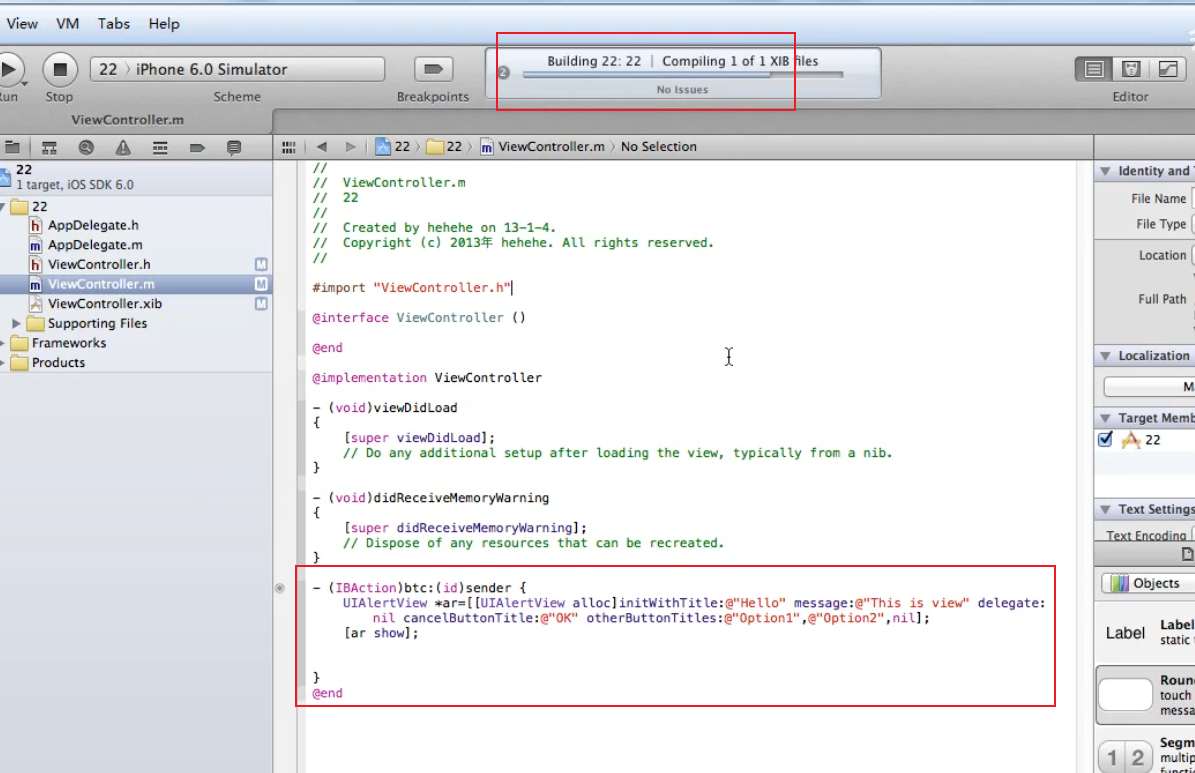Viewport: 1195px width, 773px height.
Task: Click the 22 target app icon
Action: pyautogui.click(x=1131, y=440)
